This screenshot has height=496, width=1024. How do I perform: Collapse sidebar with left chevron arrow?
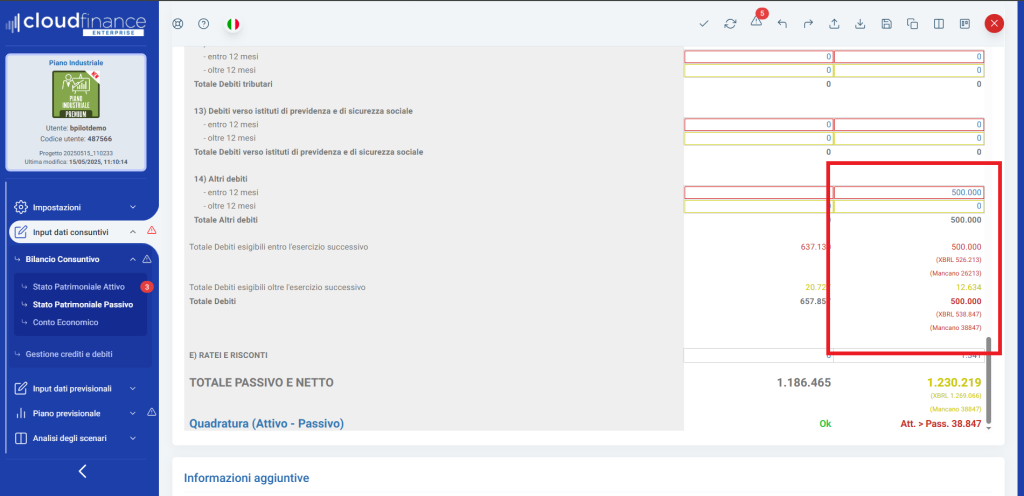[x=82, y=471]
